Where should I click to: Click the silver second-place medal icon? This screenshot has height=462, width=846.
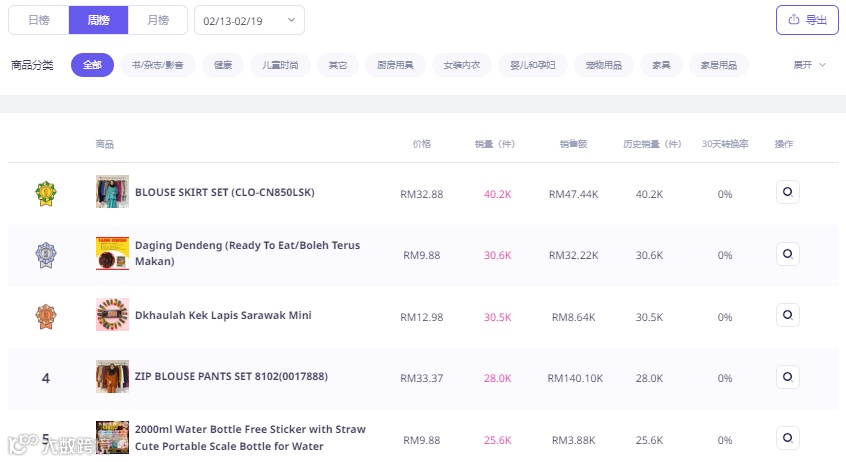point(45,254)
